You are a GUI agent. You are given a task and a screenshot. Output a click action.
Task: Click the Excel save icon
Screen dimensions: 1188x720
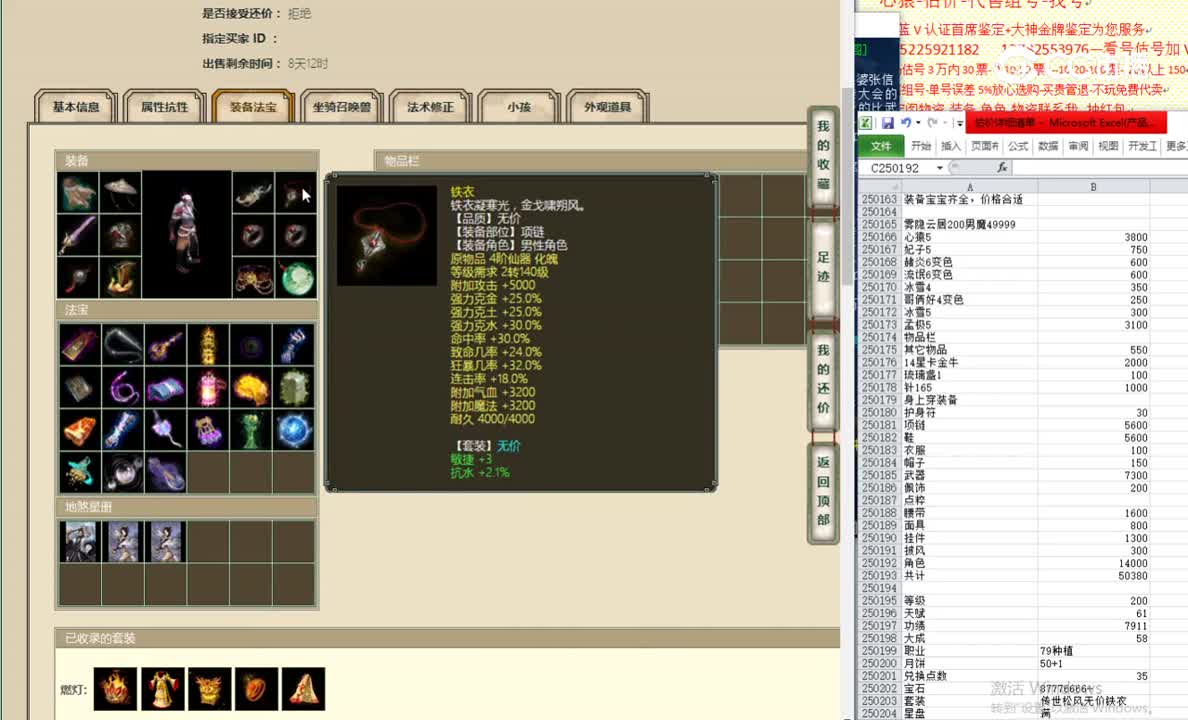pos(887,123)
